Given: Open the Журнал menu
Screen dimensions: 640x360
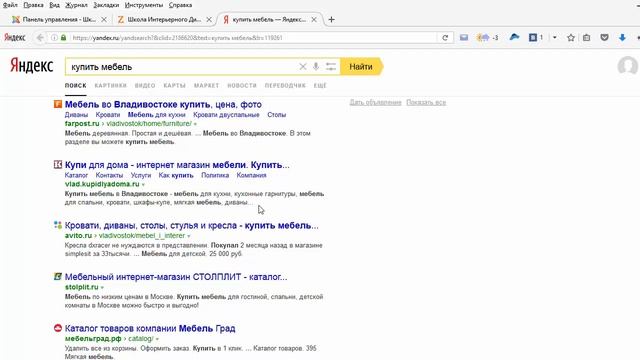Looking at the screenshot, I should pyautogui.click(x=76, y=5).
